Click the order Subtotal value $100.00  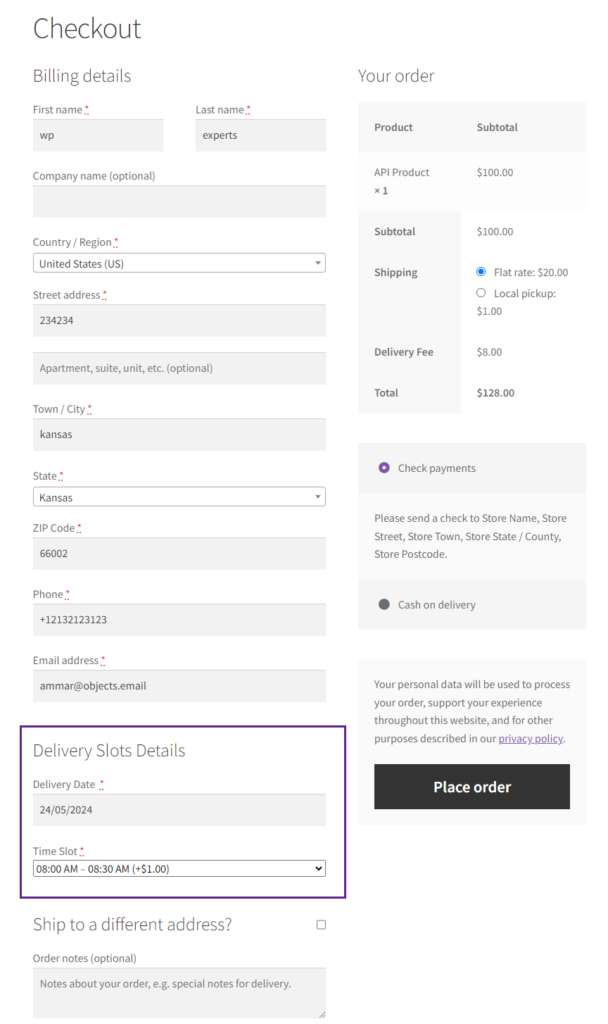point(494,231)
